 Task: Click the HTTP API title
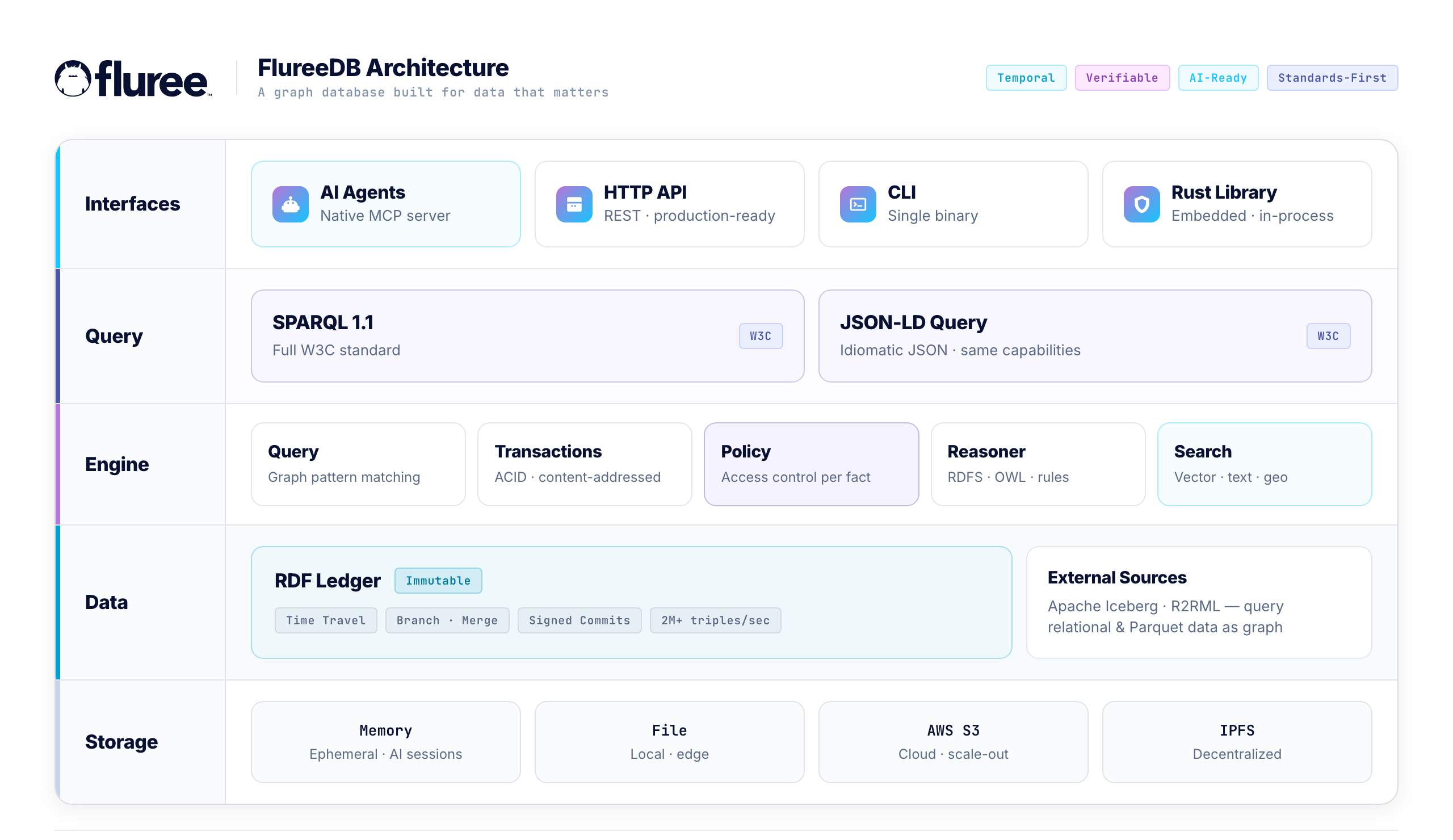pyautogui.click(x=645, y=192)
